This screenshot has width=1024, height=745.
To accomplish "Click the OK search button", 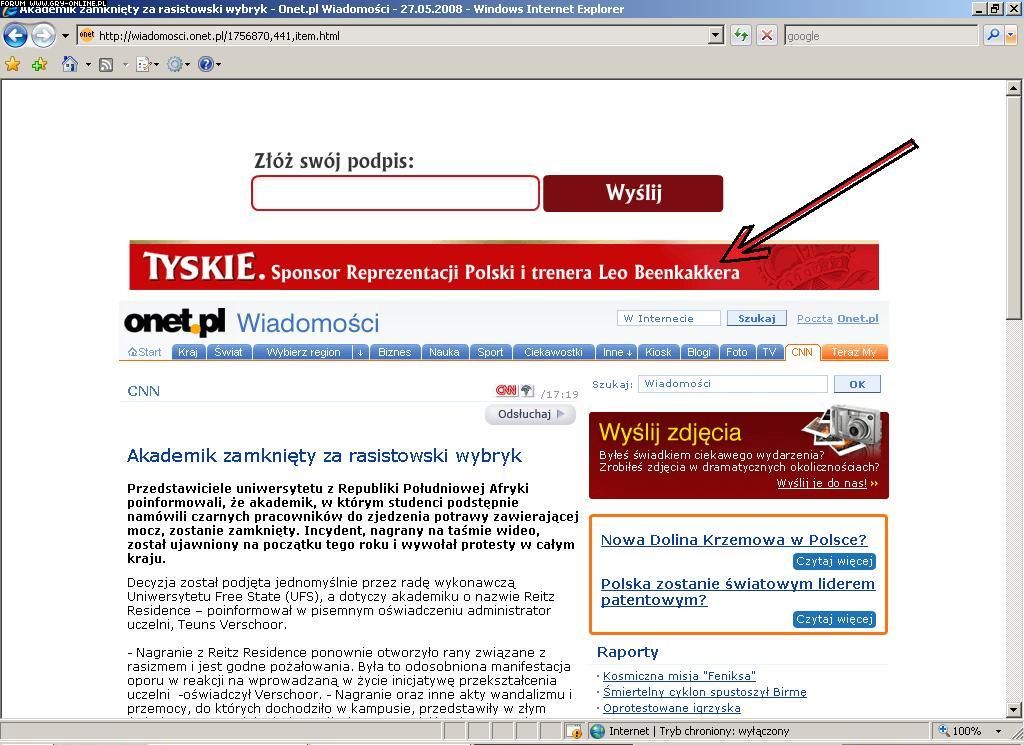I will 857,384.
